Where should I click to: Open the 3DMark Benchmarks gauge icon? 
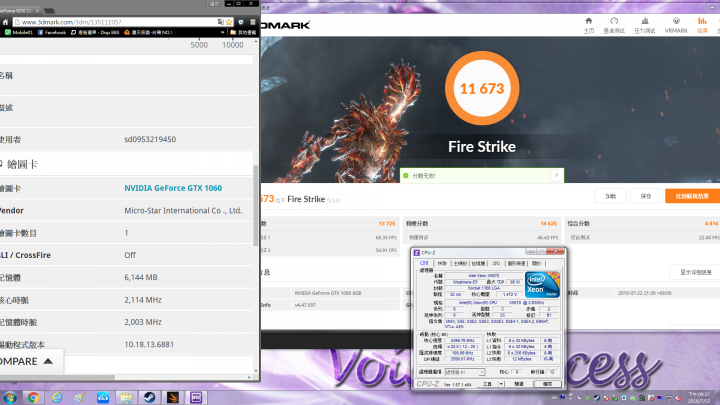614,21
